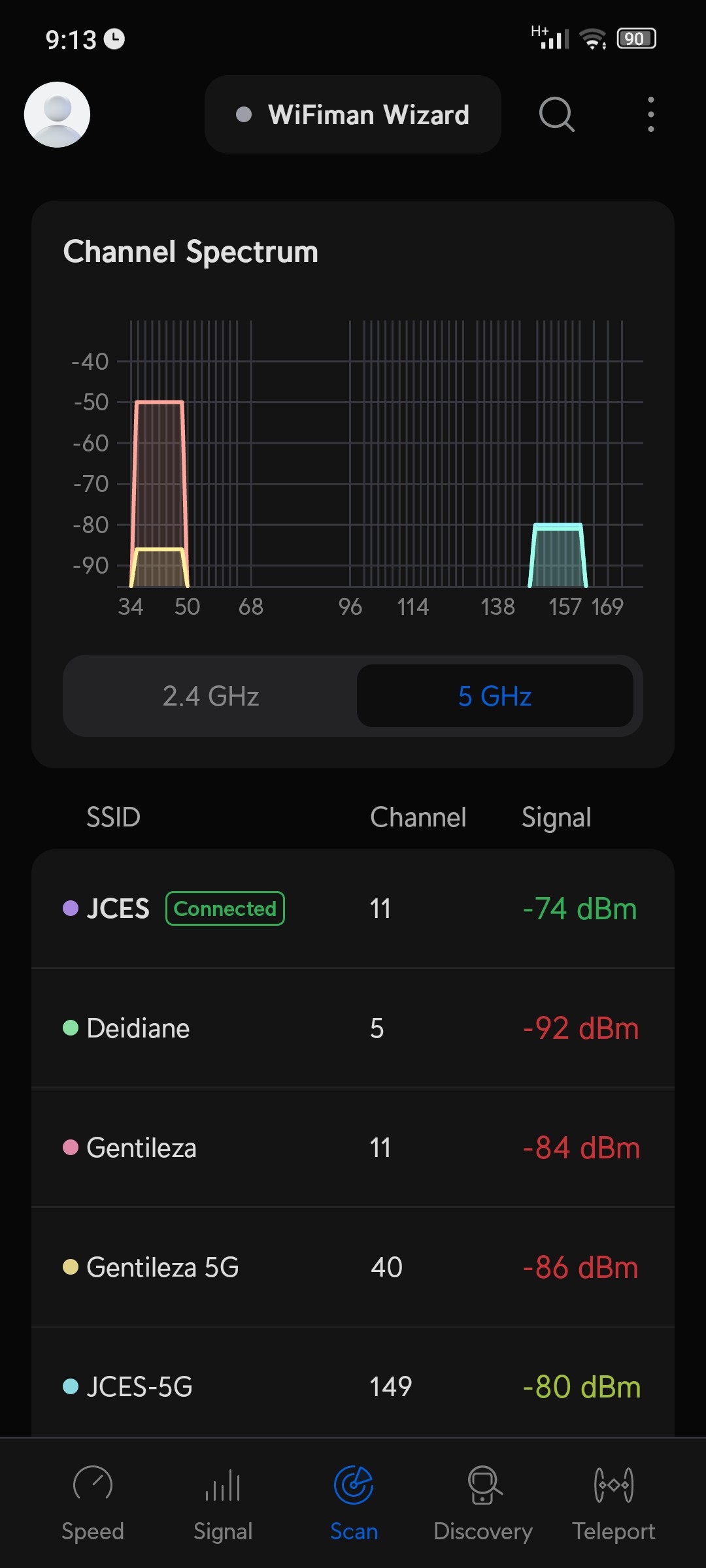Sort list by the Channel column
Image resolution: width=706 pixels, height=1568 pixels.
[x=418, y=817]
